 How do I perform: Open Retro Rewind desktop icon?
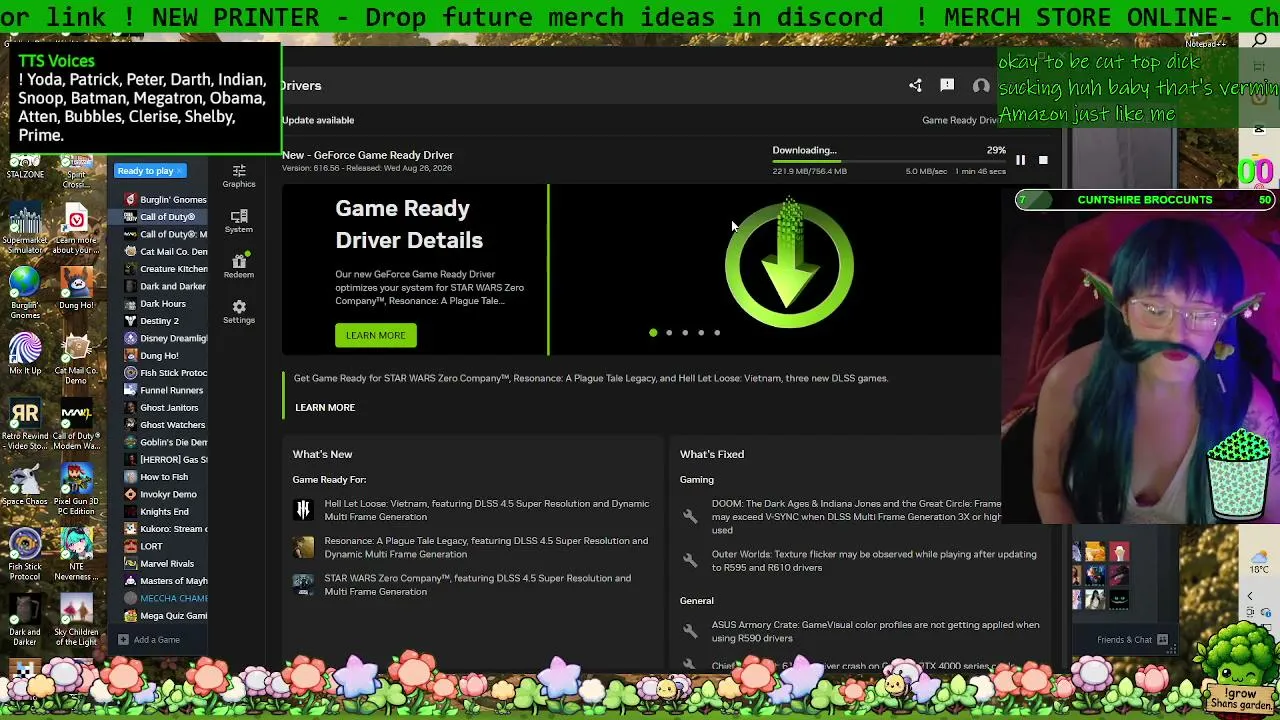tap(25, 423)
